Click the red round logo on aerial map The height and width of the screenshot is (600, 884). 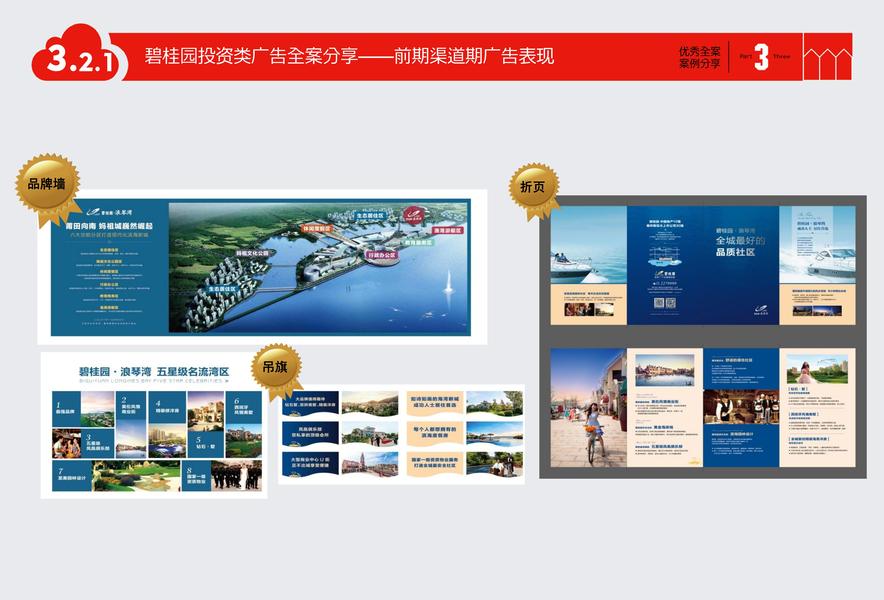pos(415,215)
